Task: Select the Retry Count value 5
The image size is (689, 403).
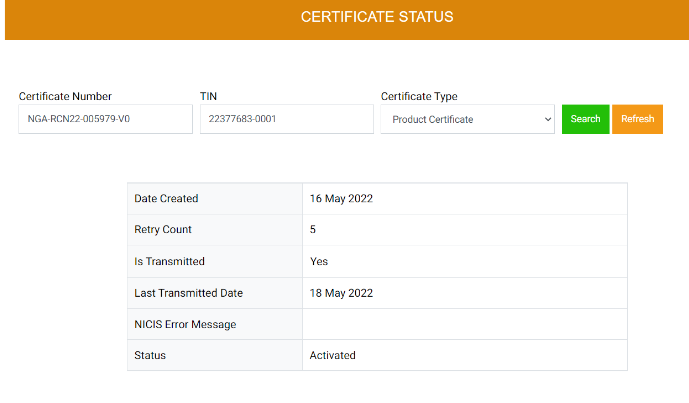Action: tap(312, 229)
